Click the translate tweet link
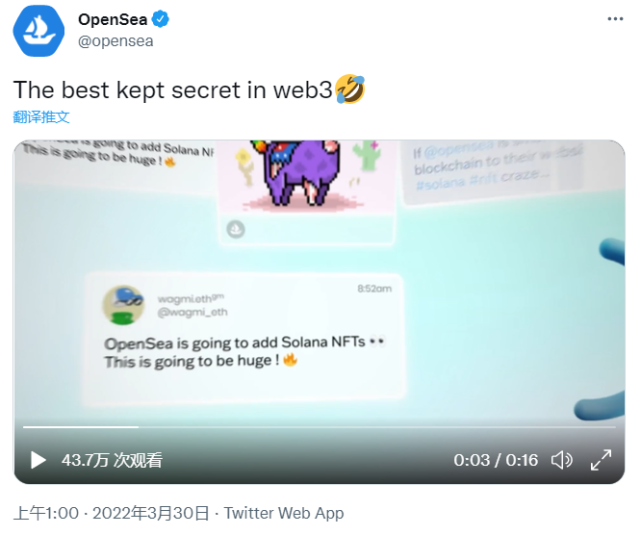 41,117
